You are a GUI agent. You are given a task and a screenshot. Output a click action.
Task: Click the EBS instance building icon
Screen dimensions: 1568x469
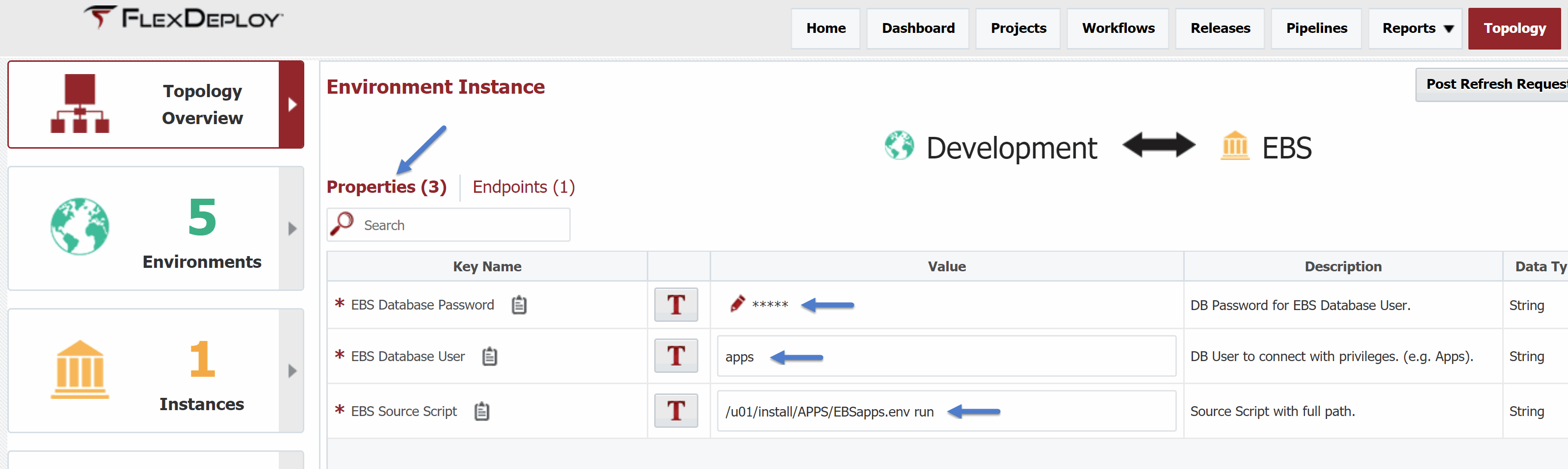(x=1234, y=146)
